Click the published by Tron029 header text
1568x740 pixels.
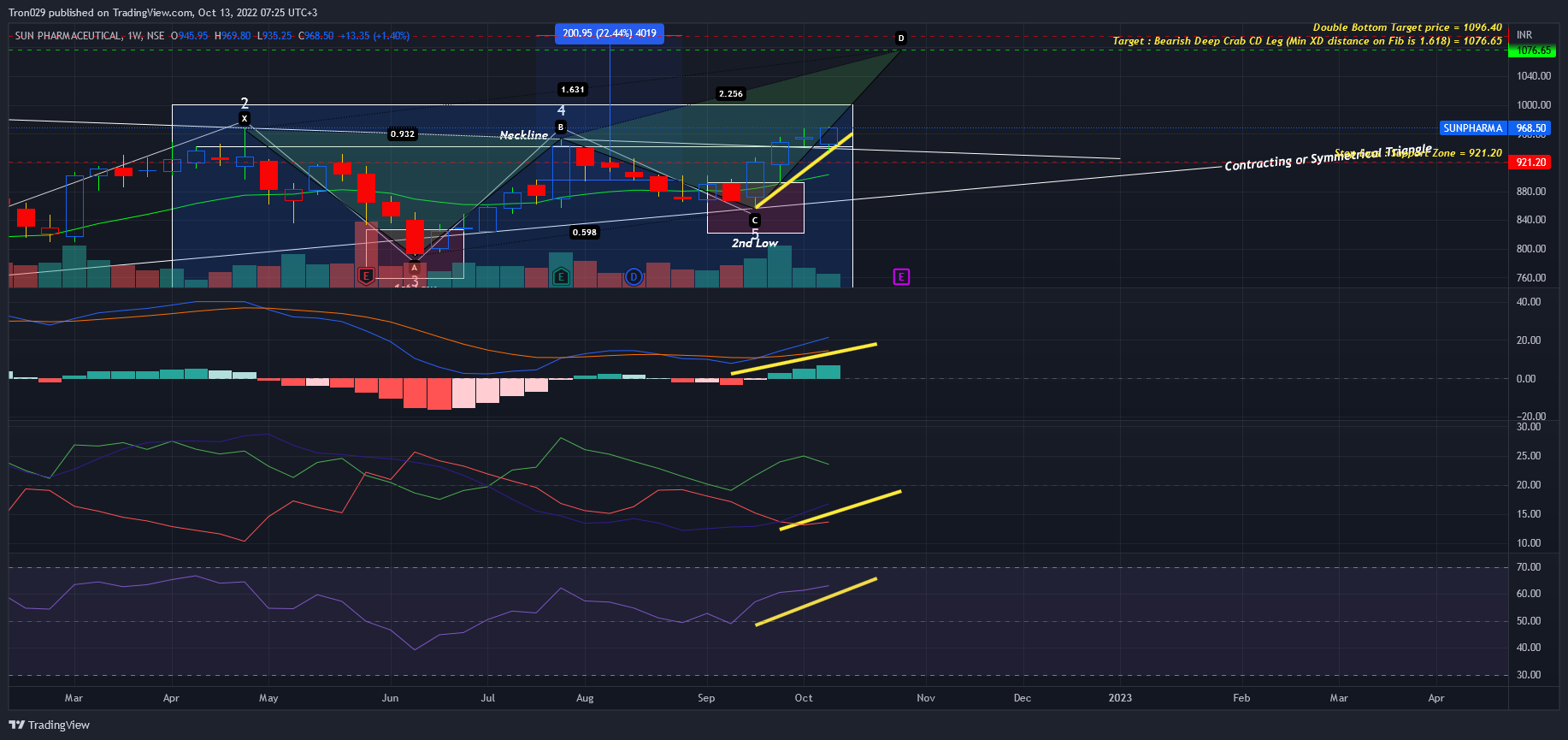pos(162,13)
